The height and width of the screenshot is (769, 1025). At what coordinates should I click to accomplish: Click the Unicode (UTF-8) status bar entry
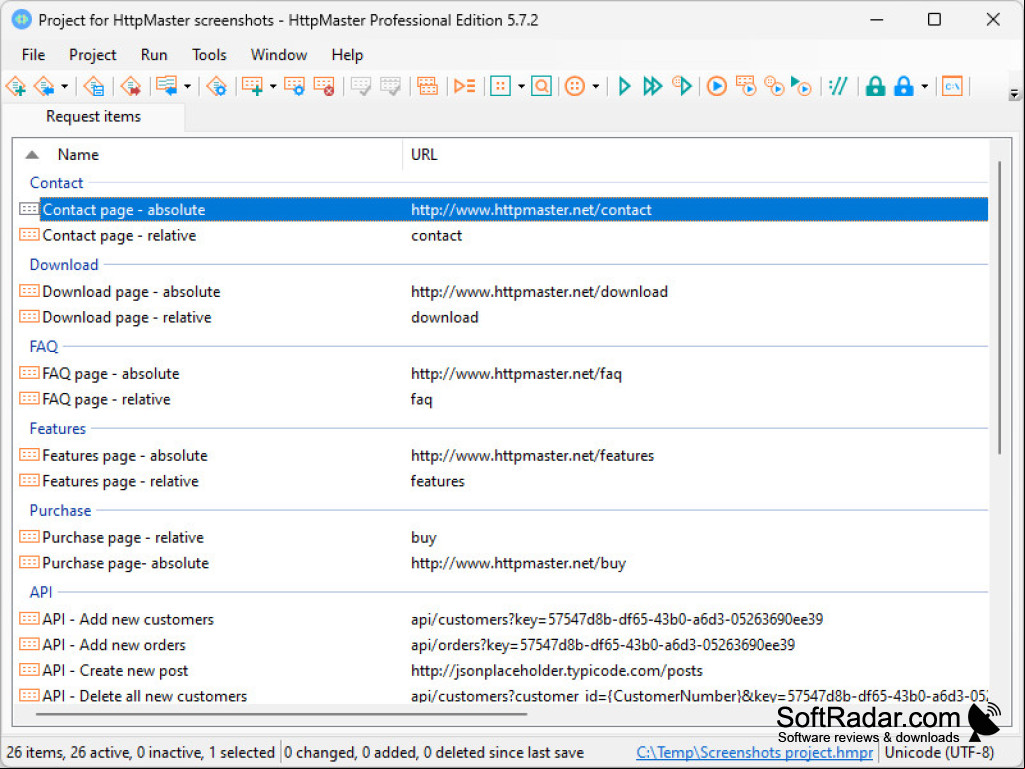(x=939, y=753)
